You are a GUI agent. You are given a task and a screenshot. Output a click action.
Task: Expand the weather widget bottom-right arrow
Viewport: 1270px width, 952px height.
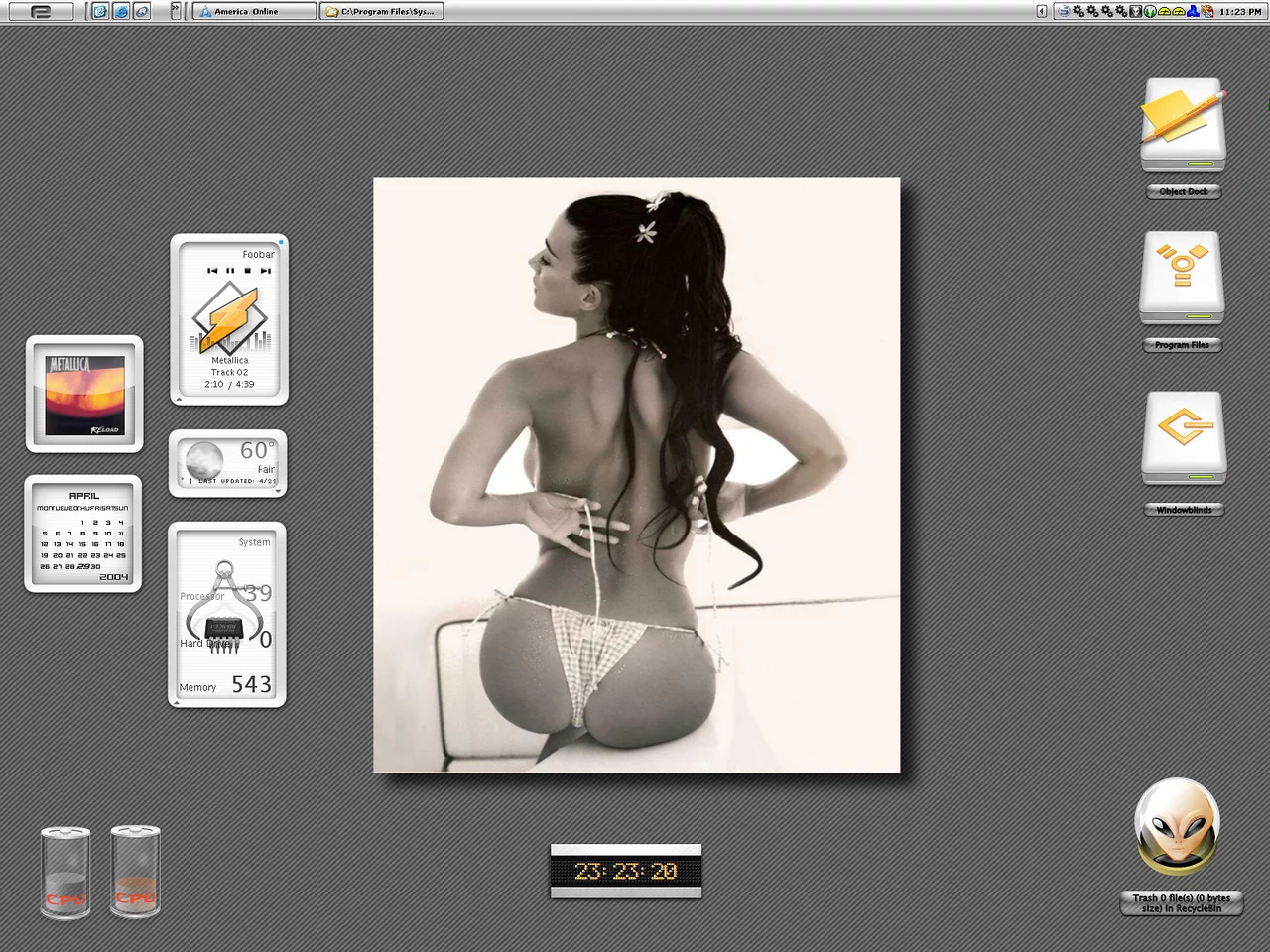coord(278,490)
